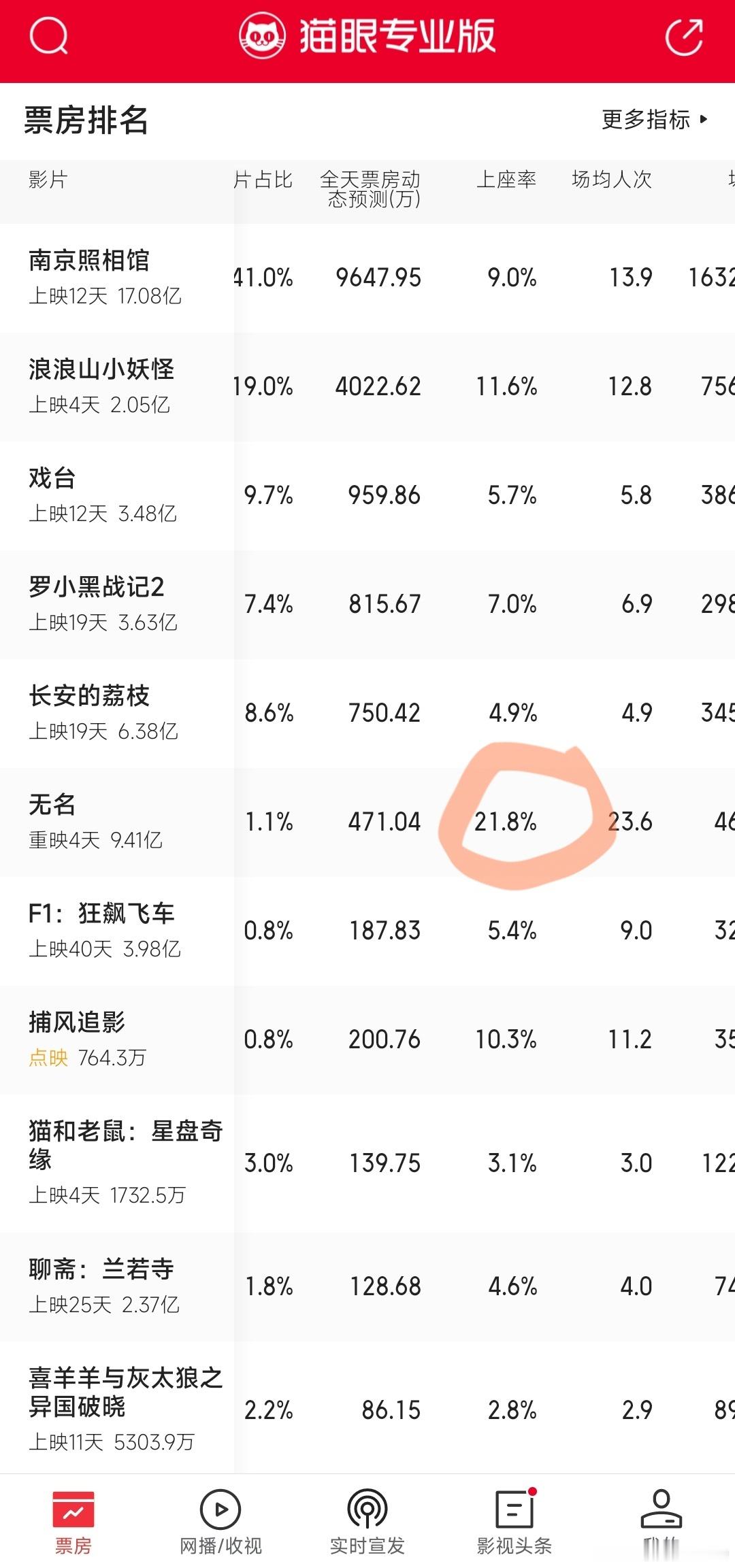This screenshot has width=735, height=1568.
Task: Tap the search magnifier icon
Action: pyautogui.click(x=48, y=35)
